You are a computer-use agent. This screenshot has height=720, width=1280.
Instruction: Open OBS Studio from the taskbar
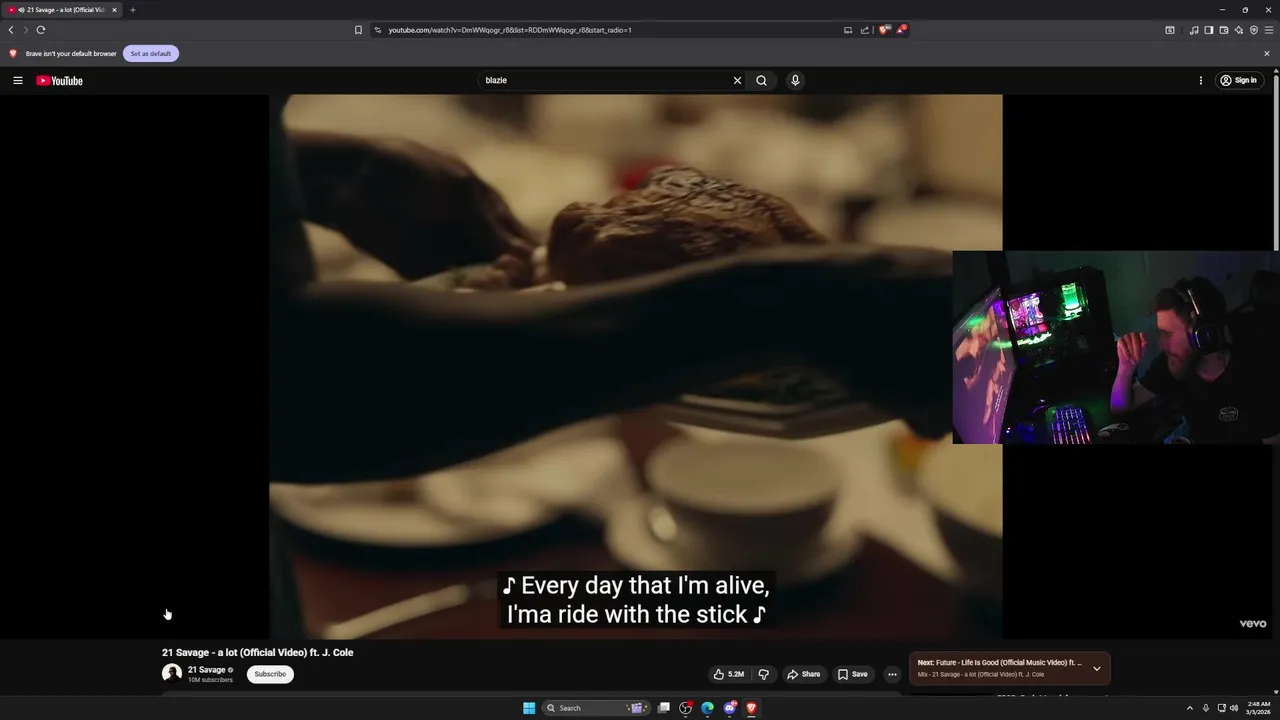tap(685, 708)
